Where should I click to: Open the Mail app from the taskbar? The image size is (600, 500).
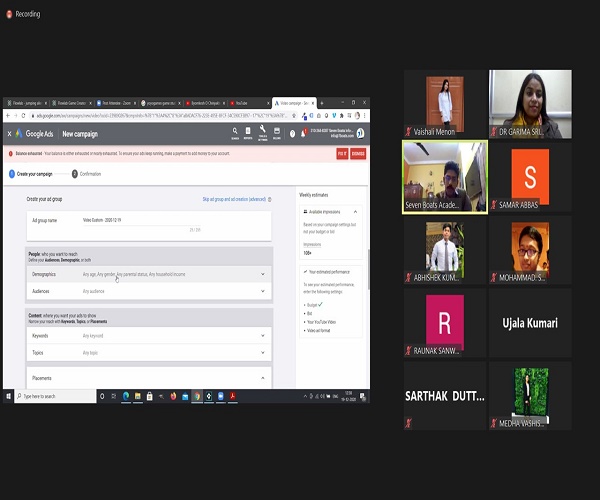pyautogui.click(x=185, y=396)
